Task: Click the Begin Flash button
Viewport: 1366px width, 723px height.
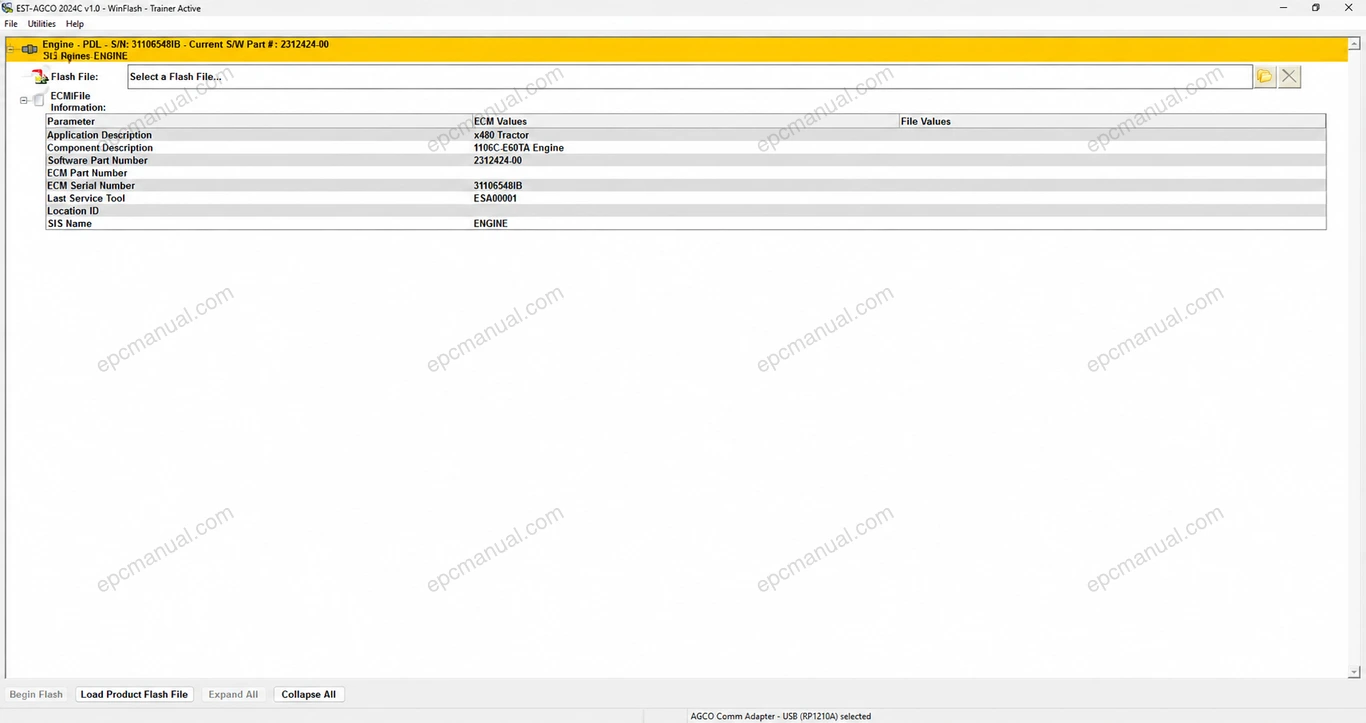Action: point(36,694)
